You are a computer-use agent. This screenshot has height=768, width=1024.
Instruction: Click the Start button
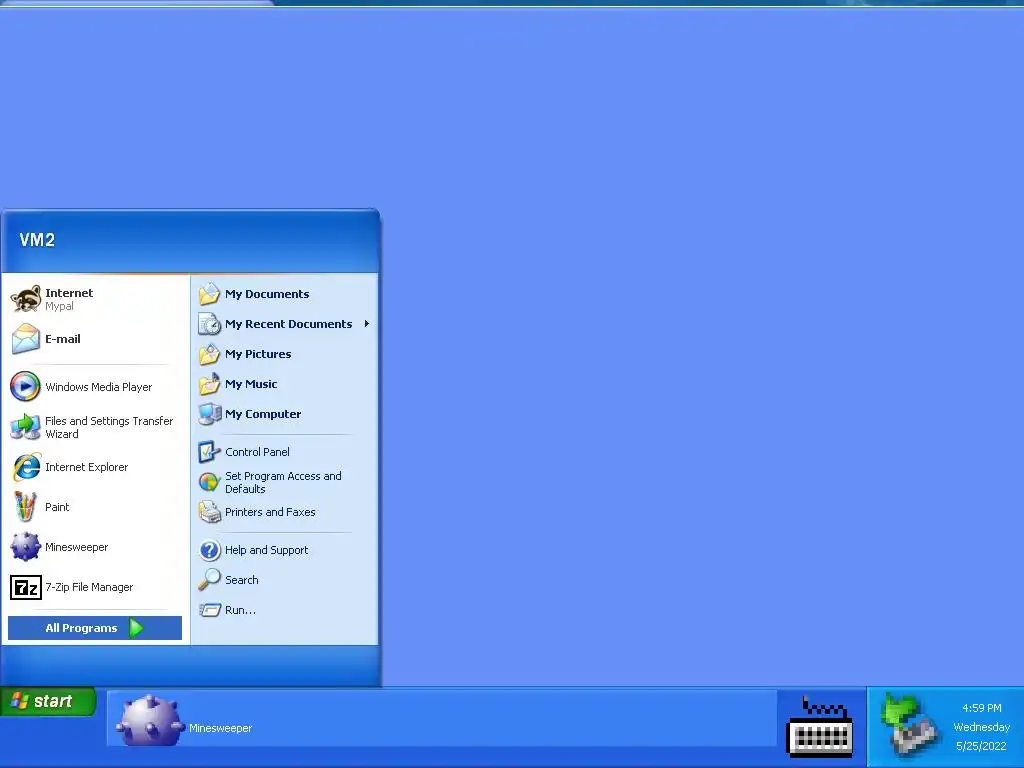point(48,701)
